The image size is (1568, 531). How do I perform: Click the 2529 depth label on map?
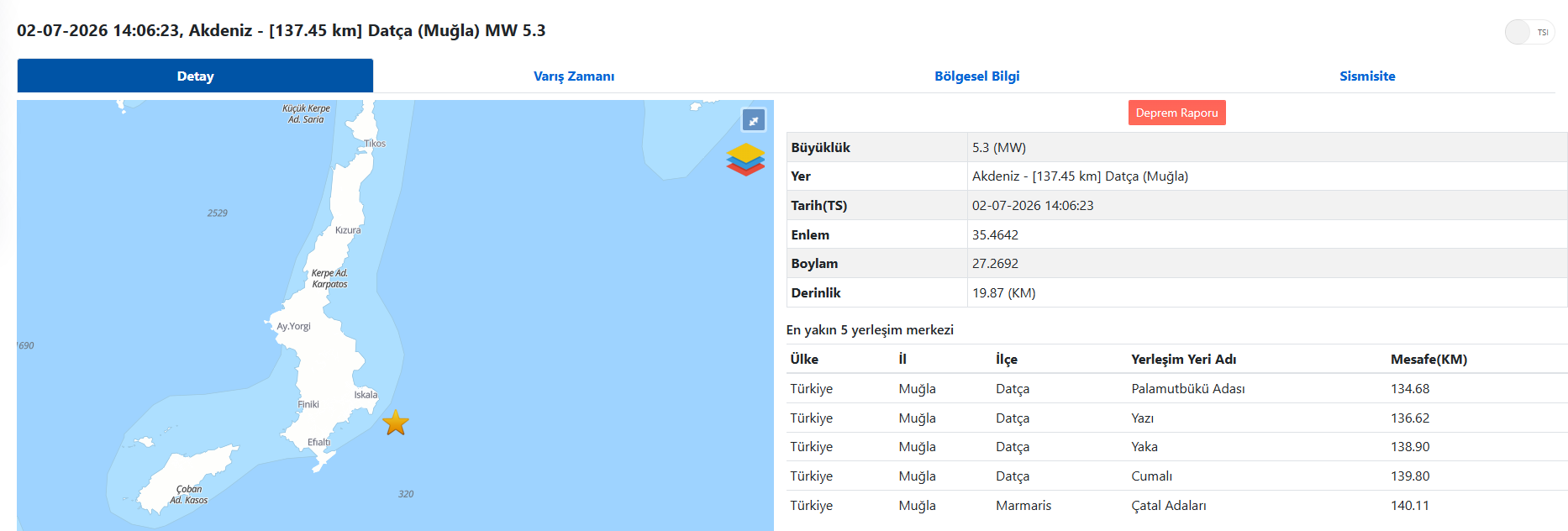[x=218, y=213]
